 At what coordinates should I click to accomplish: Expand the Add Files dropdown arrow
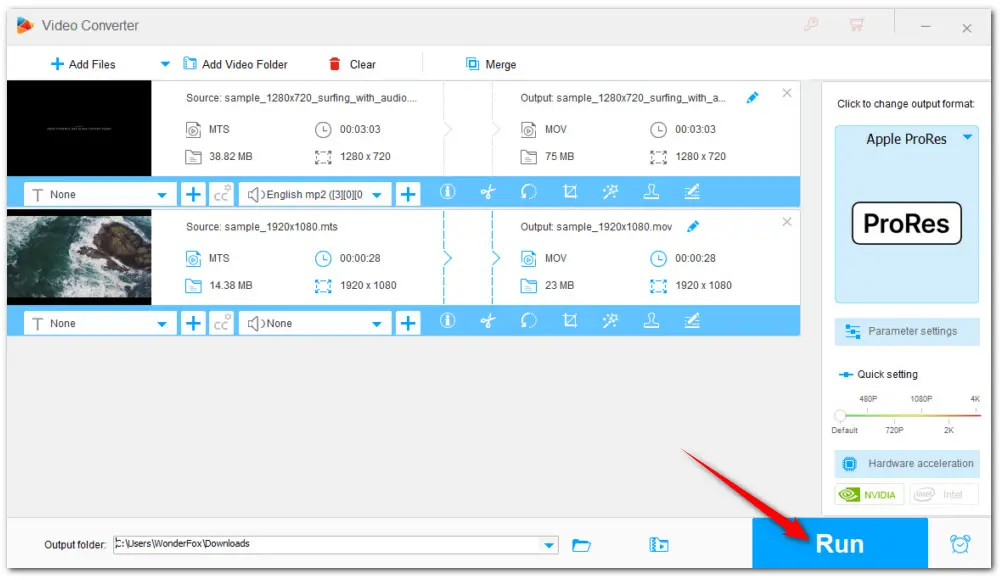tap(165, 64)
